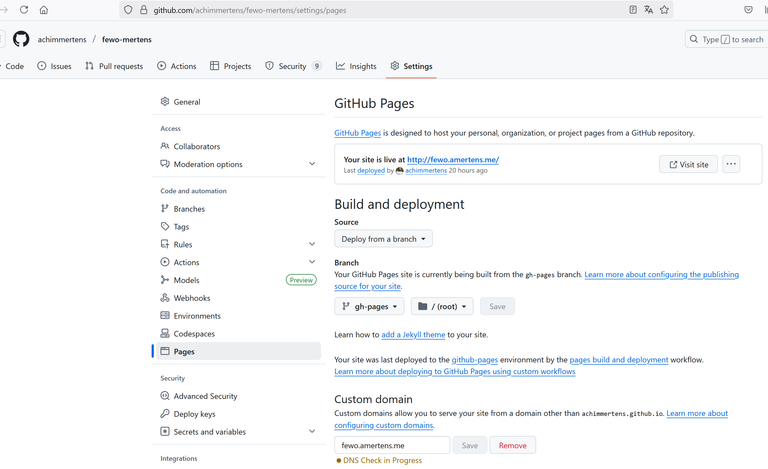
Task: Open the fewo.amertens.me live site link
Action: pyautogui.click(x=453, y=160)
